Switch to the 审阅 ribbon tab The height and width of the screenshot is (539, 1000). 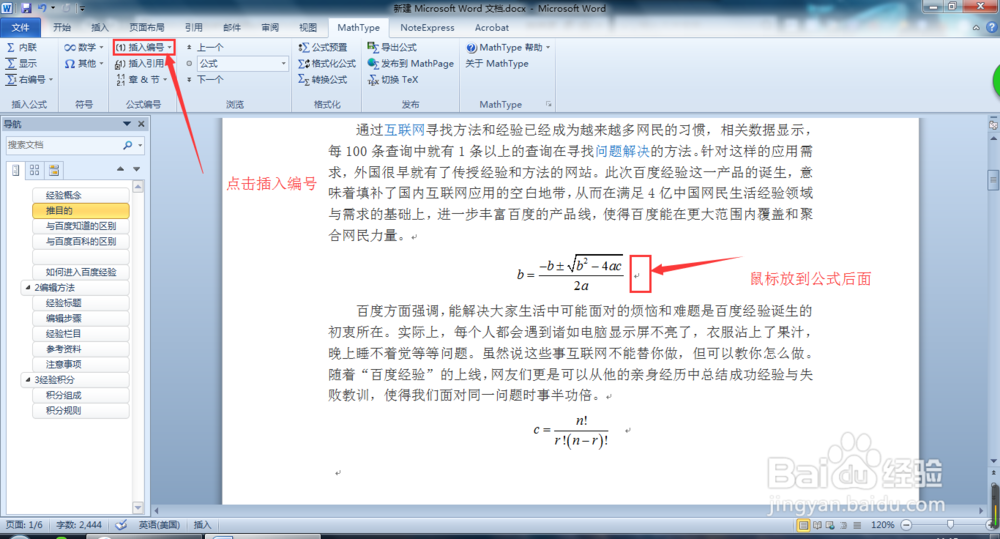[270, 27]
